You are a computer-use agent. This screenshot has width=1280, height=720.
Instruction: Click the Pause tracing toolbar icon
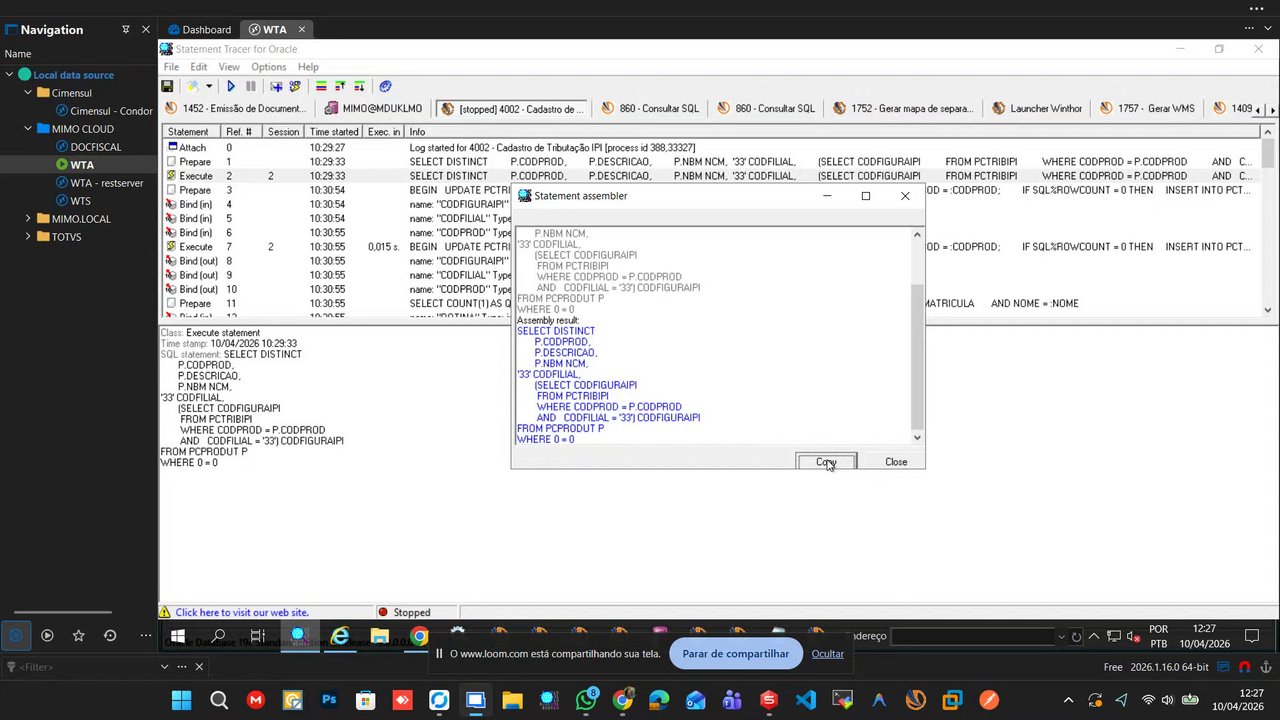tap(250, 87)
